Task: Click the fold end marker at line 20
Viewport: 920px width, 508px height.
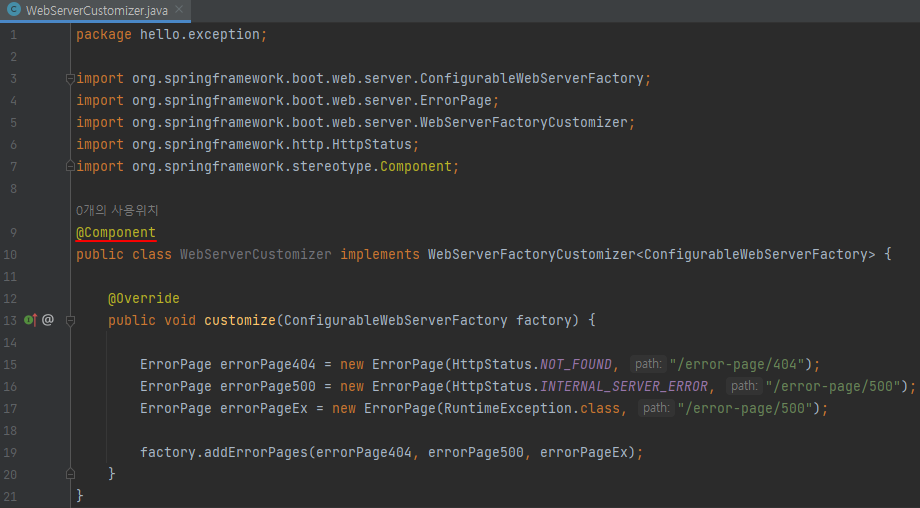Action: coord(70,474)
